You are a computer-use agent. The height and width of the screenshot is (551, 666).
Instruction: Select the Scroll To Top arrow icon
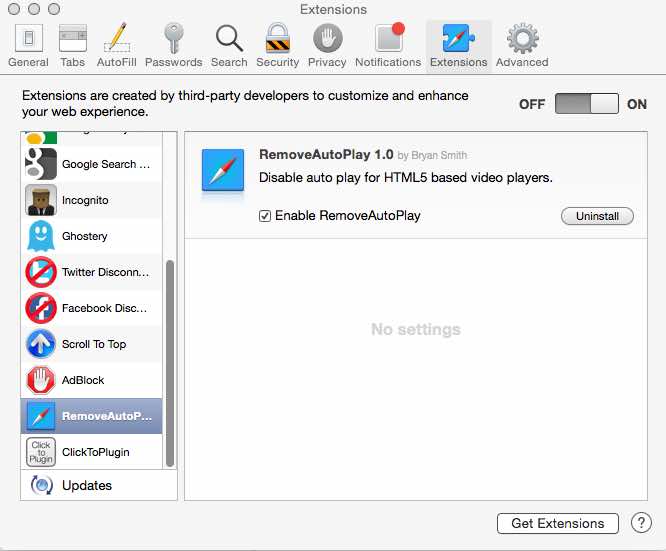click(x=41, y=344)
